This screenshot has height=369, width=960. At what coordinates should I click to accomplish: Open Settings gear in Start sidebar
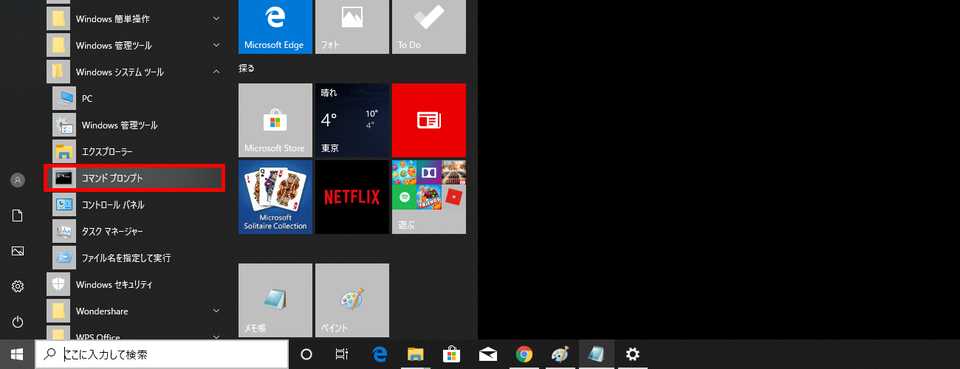[18, 286]
